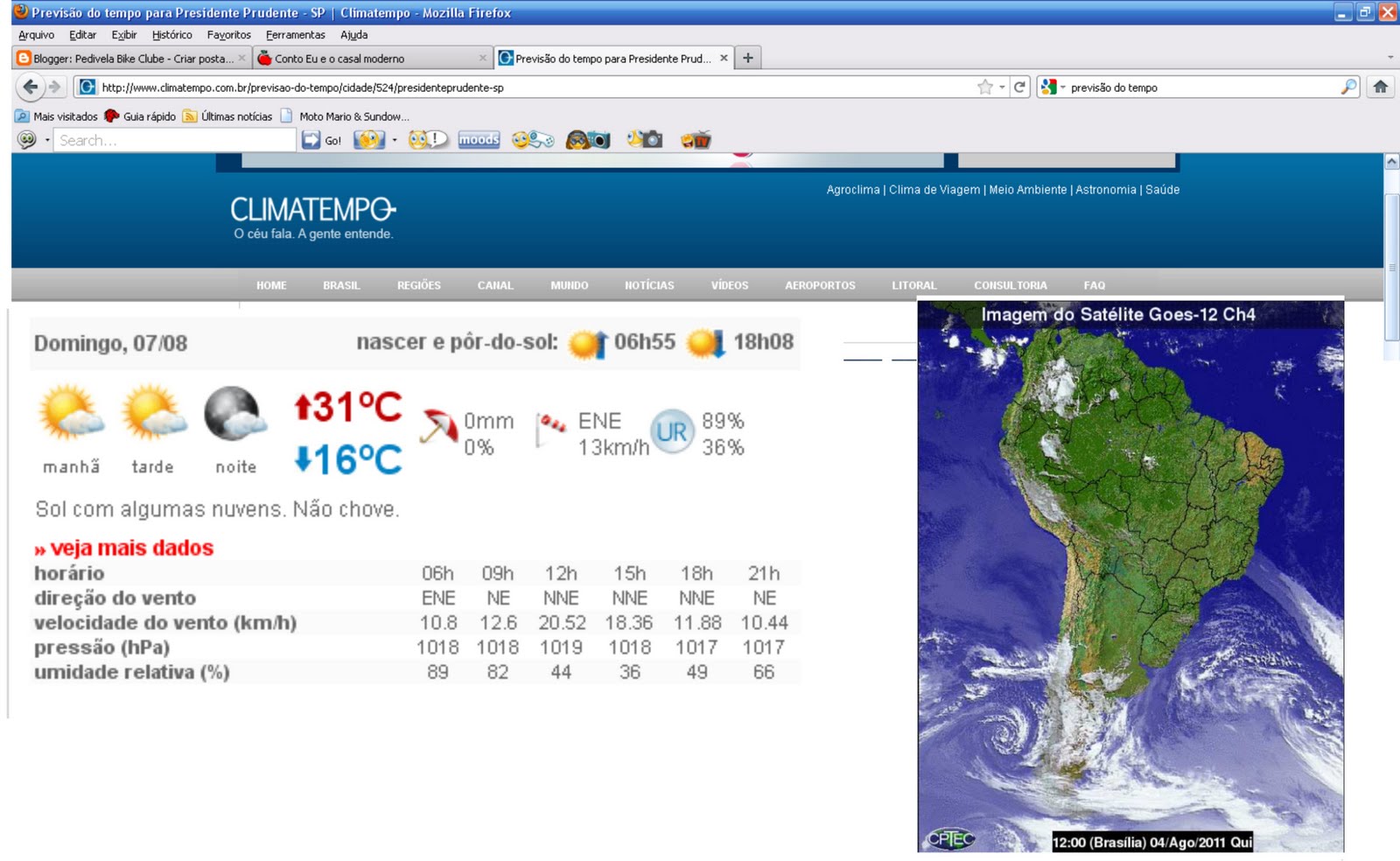1400x861 pixels.
Task: Click the speech bubble emoticon icon
Action: pos(427,140)
